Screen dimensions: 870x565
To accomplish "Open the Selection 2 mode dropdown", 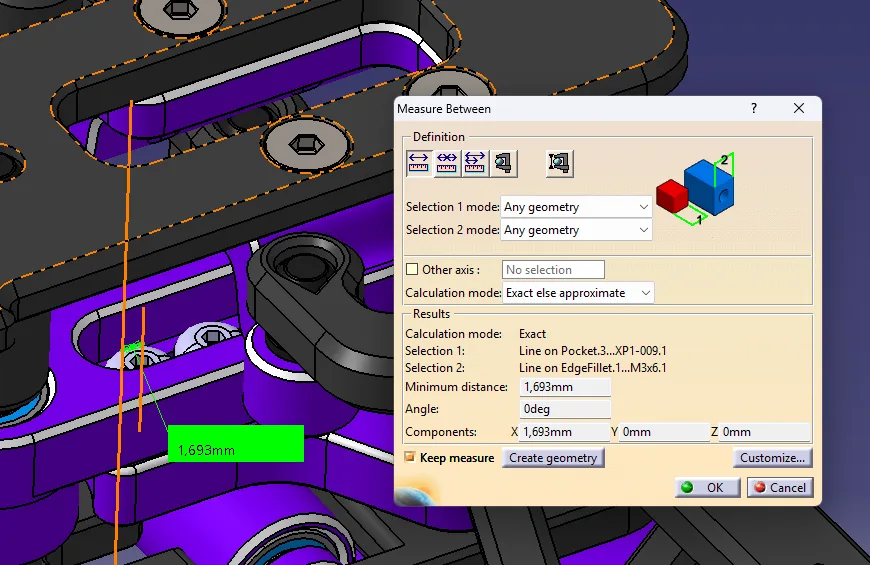I will 576,230.
